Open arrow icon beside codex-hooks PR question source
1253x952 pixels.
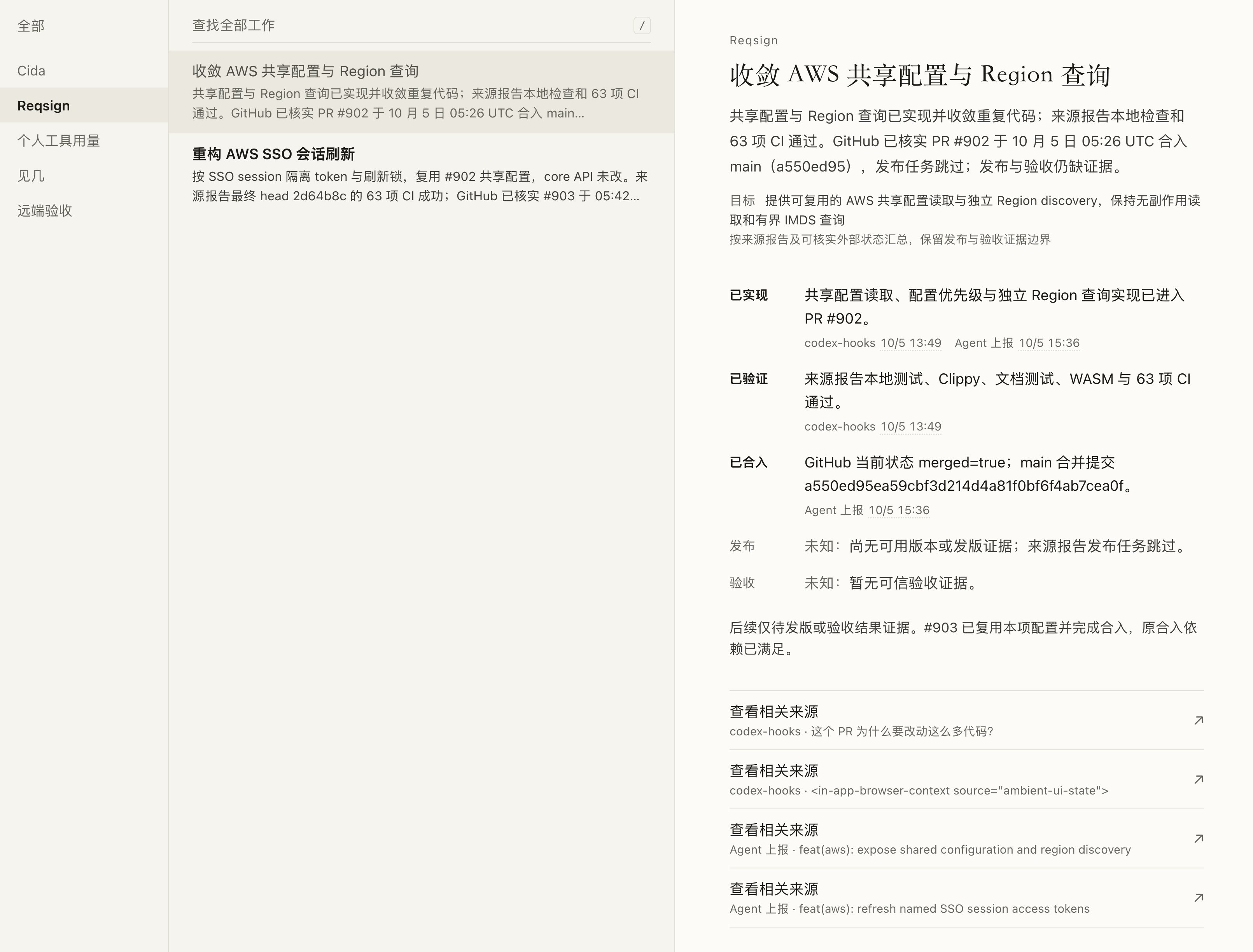click(1198, 720)
